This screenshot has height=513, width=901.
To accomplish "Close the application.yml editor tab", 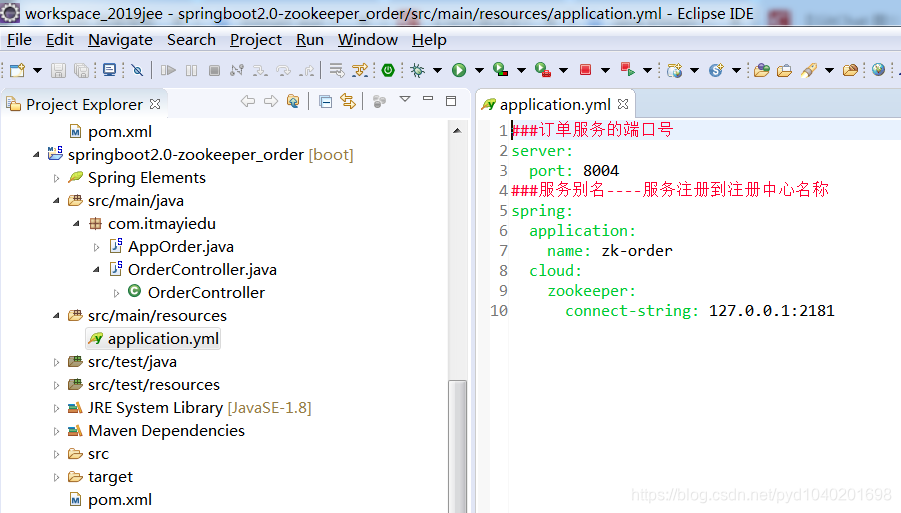I will (623, 104).
